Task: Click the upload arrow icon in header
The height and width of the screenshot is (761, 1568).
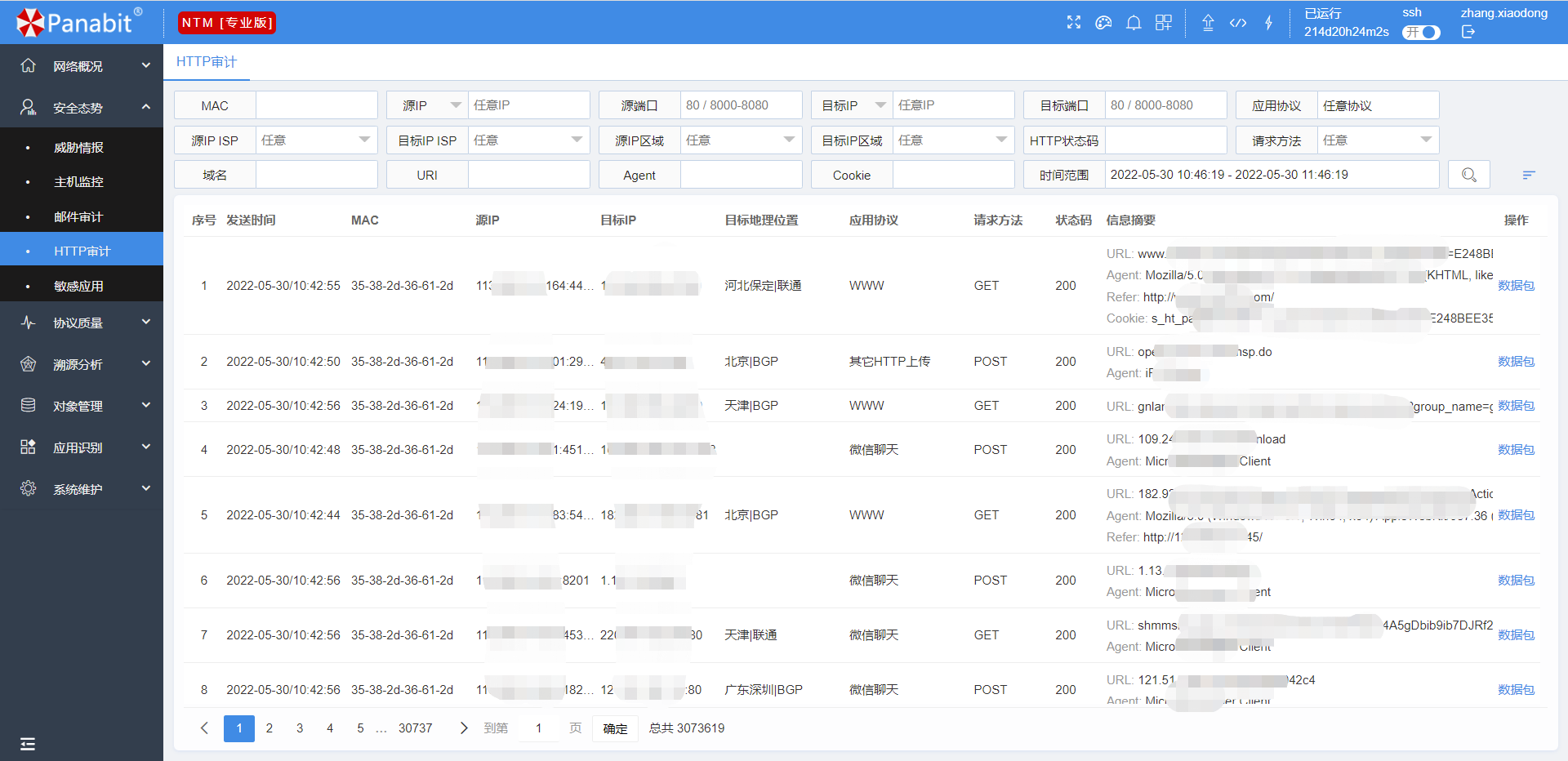Action: (1208, 22)
